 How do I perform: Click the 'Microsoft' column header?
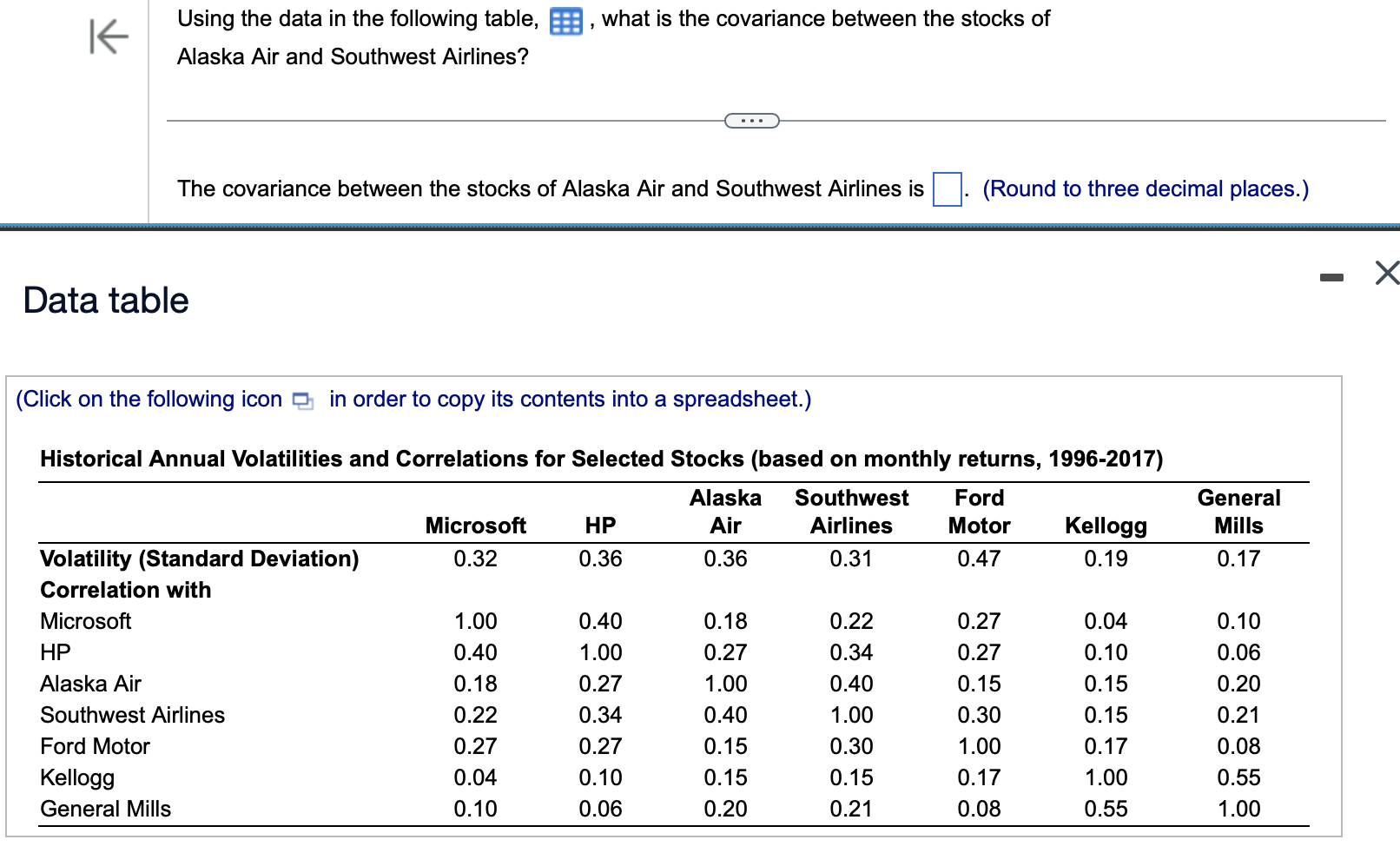click(x=476, y=526)
